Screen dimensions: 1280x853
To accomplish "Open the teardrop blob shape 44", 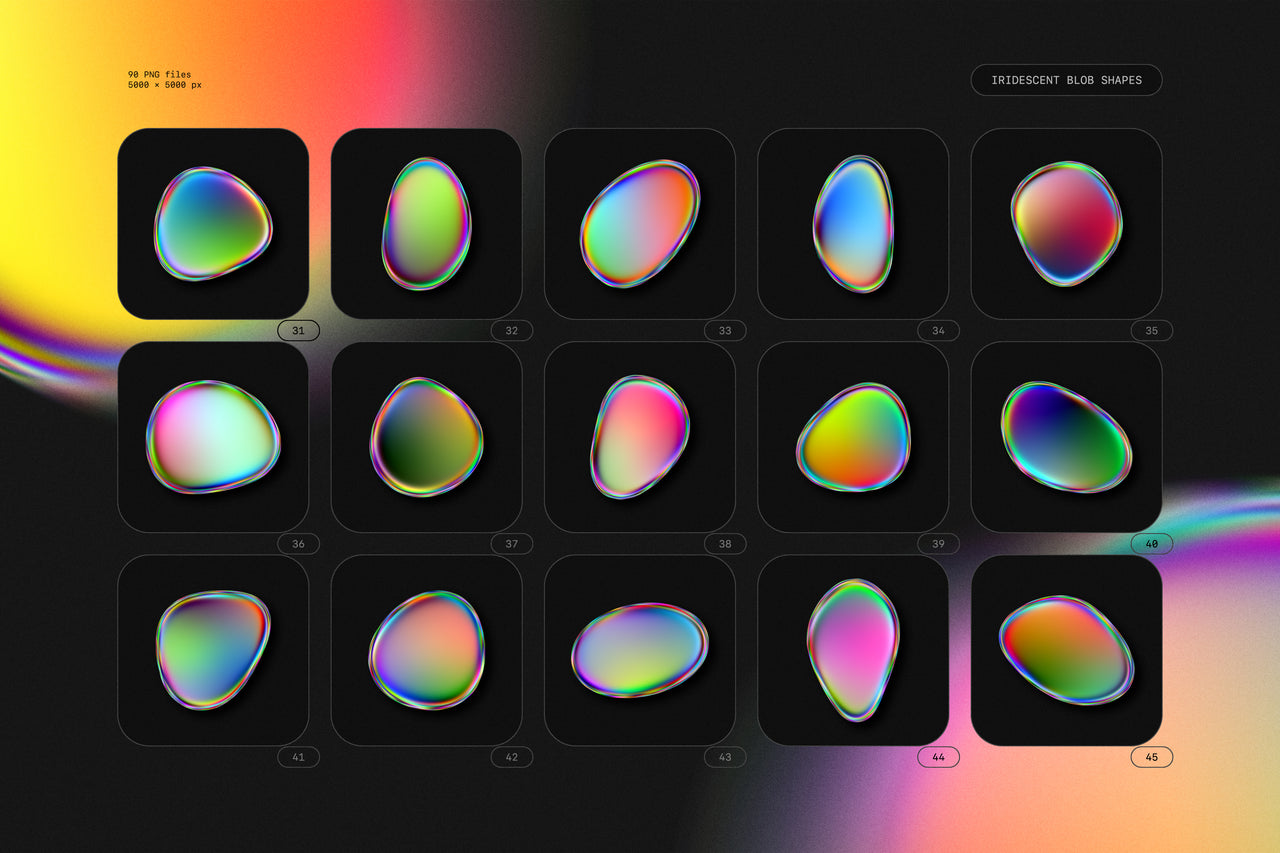I will click(854, 648).
